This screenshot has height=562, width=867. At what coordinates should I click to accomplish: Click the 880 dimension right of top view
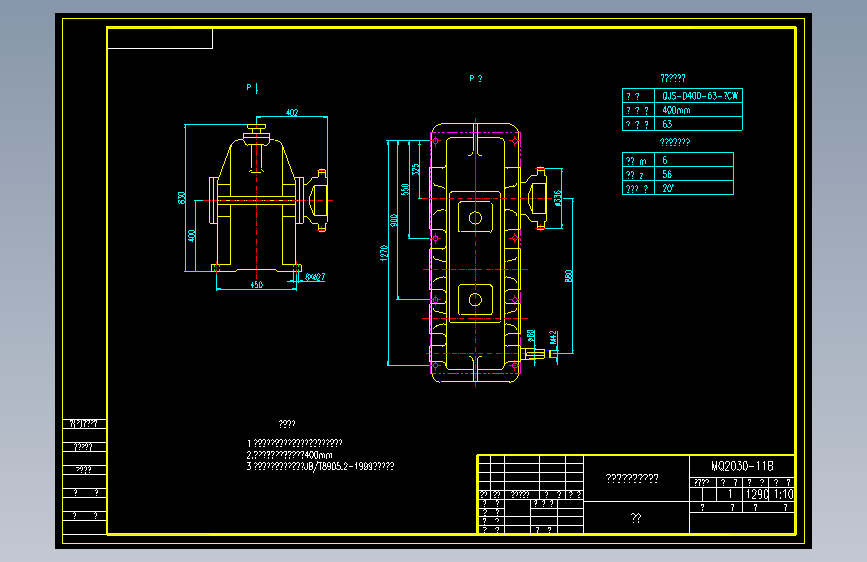tap(568, 275)
